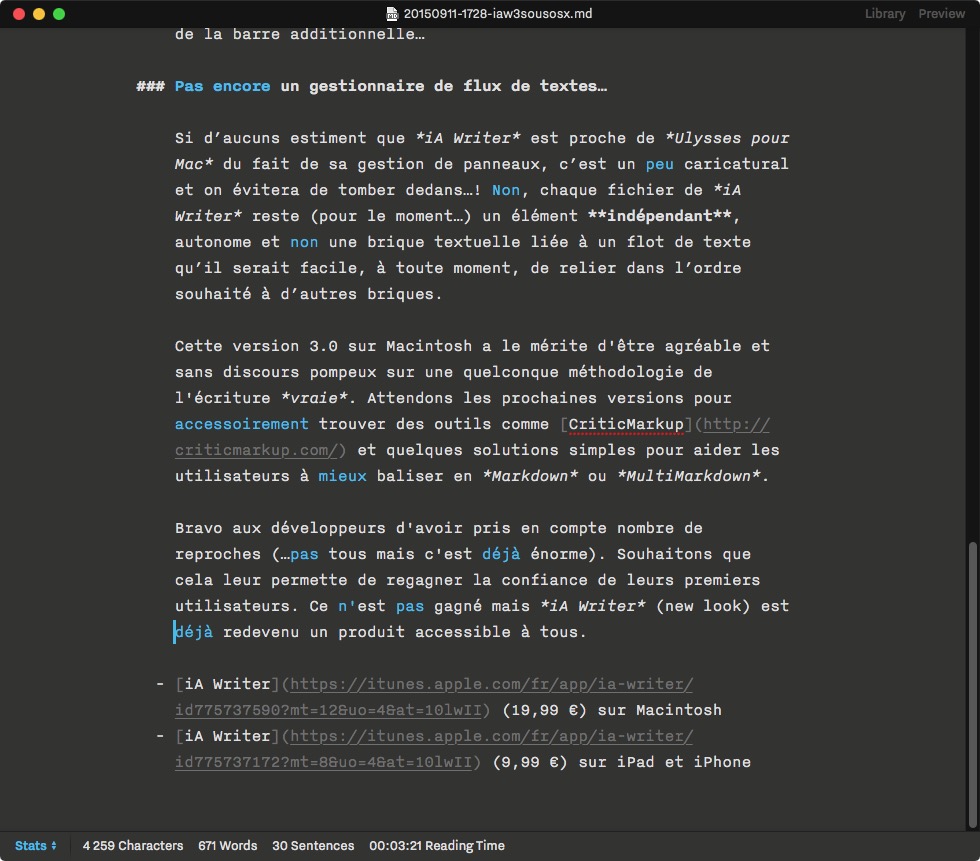
Task: Click the italic word 'MultiMarkdown'
Action: [x=689, y=476]
